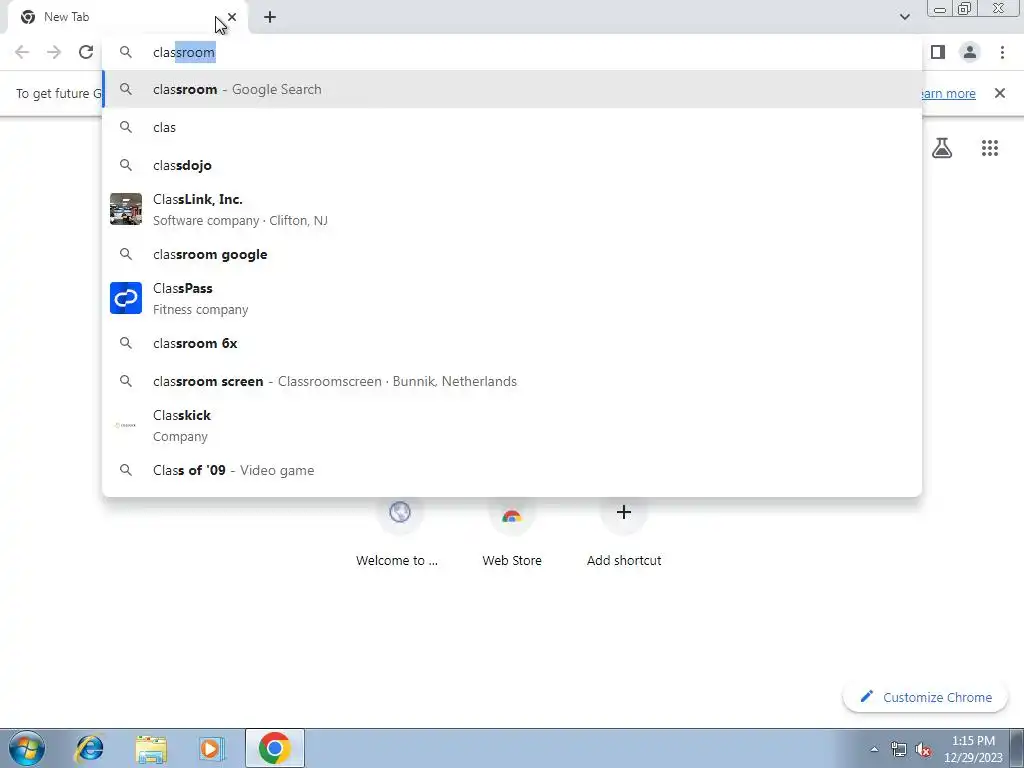
Task: Reload the page with the refresh icon
Action: click(86, 52)
